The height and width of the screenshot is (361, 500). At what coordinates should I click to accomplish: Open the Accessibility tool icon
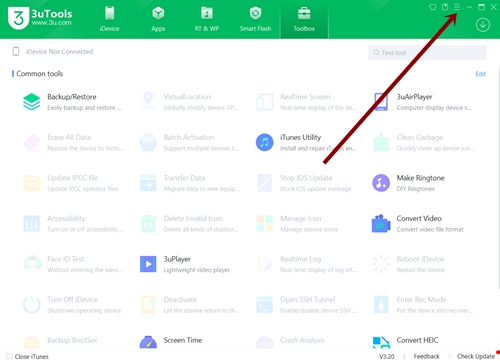click(32, 223)
